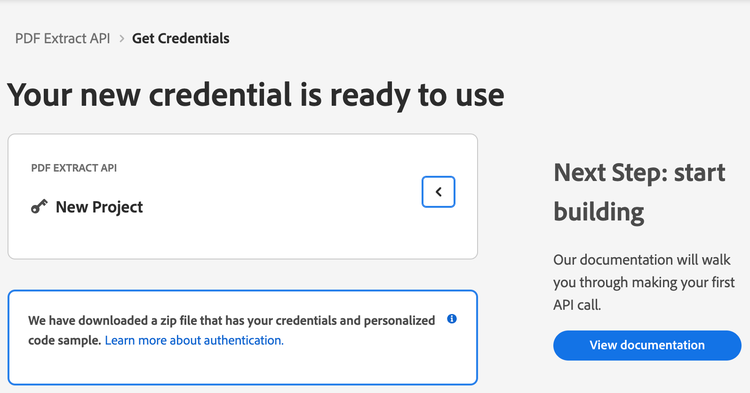Open Learn more about authentication link
750x393 pixels.
[194, 340]
